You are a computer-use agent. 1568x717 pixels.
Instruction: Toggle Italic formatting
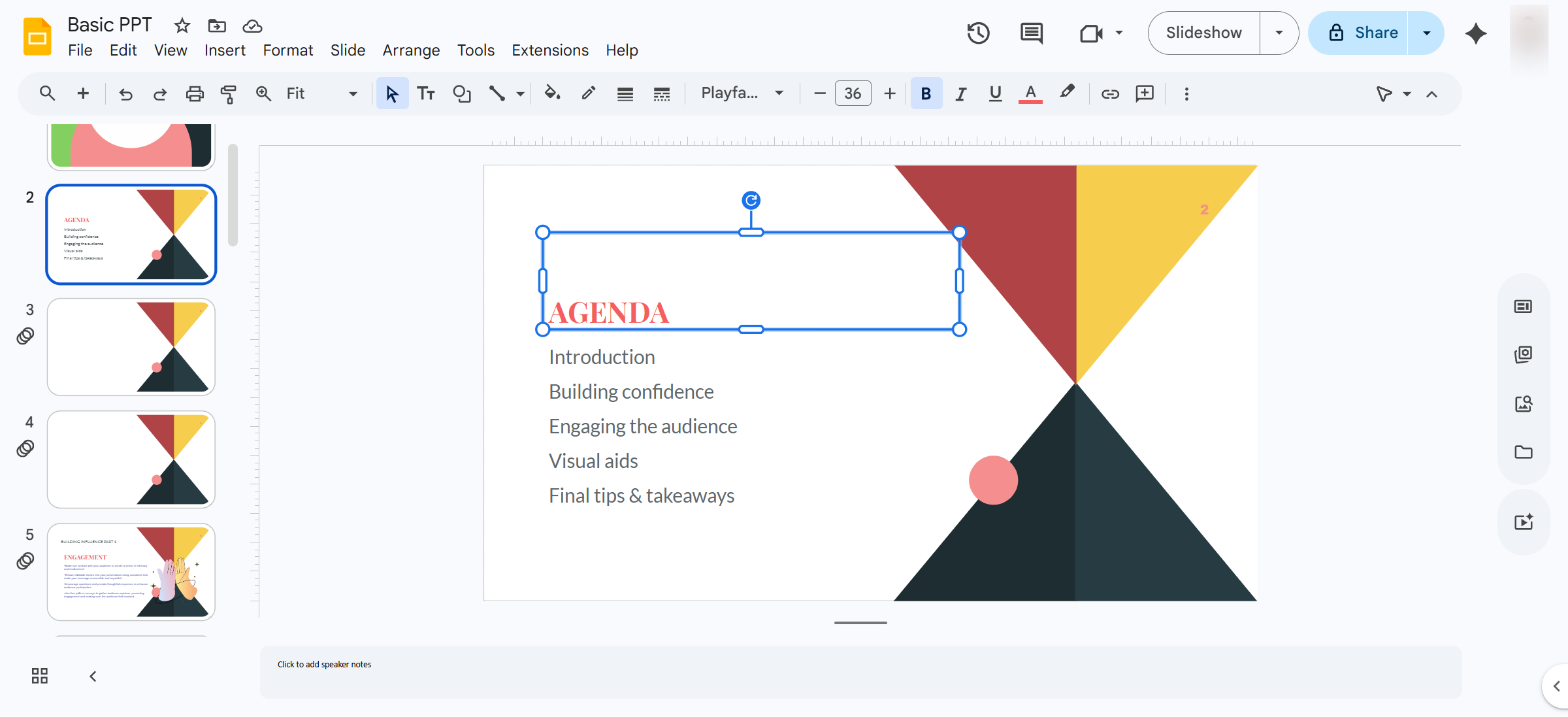[960, 93]
